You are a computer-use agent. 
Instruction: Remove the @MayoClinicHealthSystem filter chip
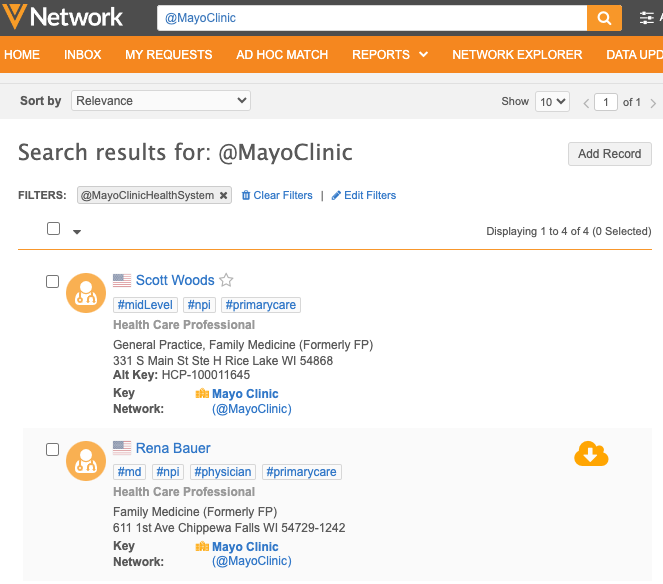[x=223, y=196]
